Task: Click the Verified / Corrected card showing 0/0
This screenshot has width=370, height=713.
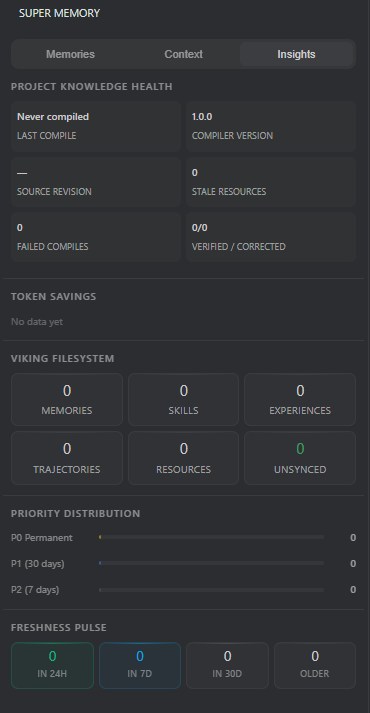Action: tap(271, 237)
